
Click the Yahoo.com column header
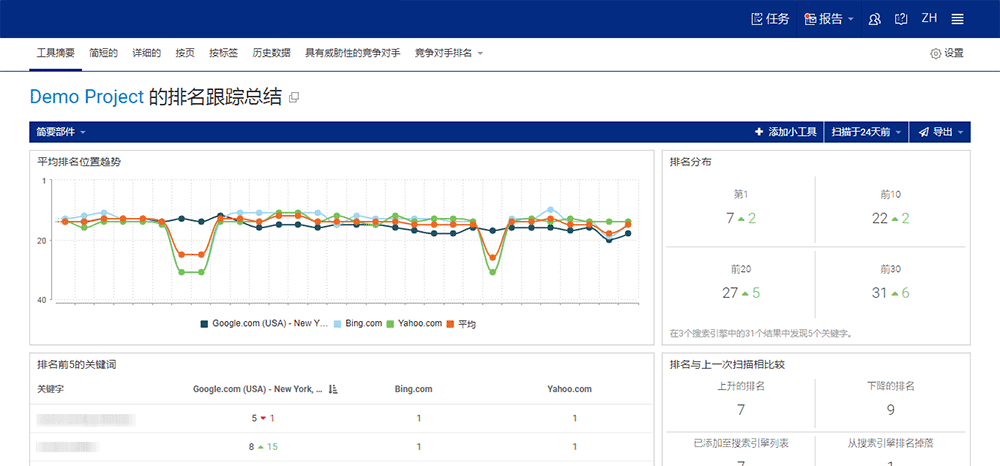[570, 389]
